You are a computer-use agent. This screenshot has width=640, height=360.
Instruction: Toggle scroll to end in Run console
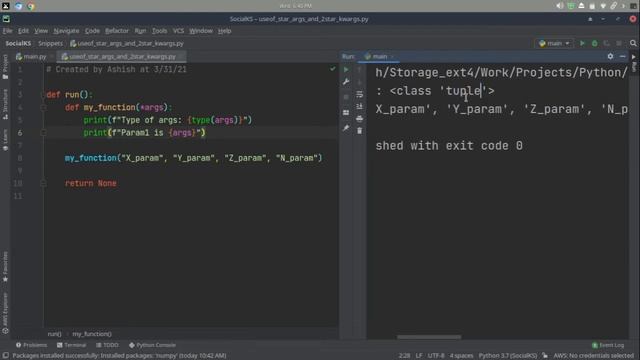(x=360, y=107)
